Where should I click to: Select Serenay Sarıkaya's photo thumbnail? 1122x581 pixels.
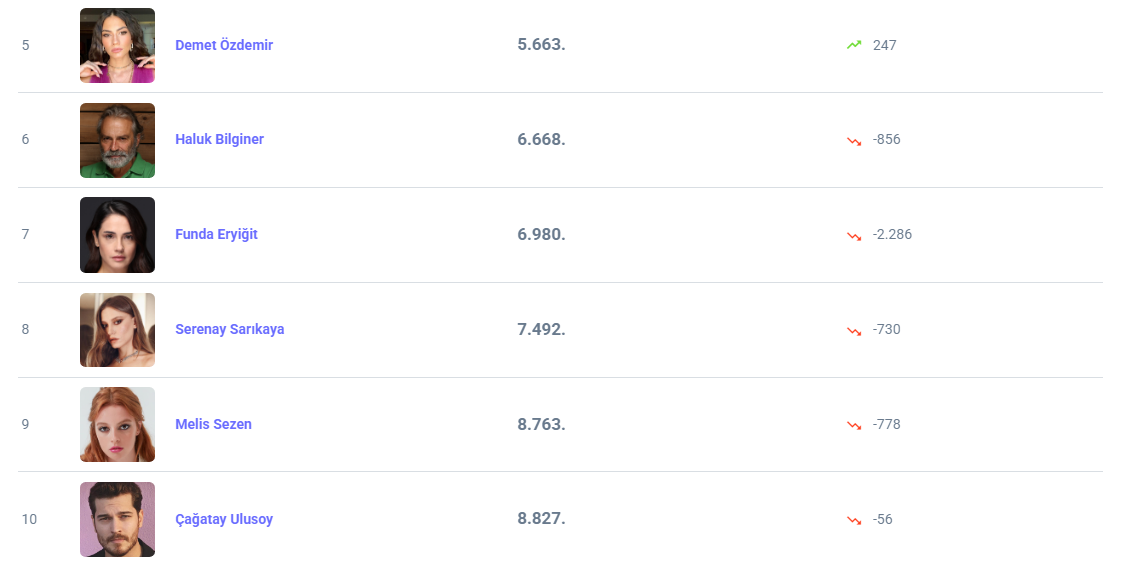coord(117,330)
